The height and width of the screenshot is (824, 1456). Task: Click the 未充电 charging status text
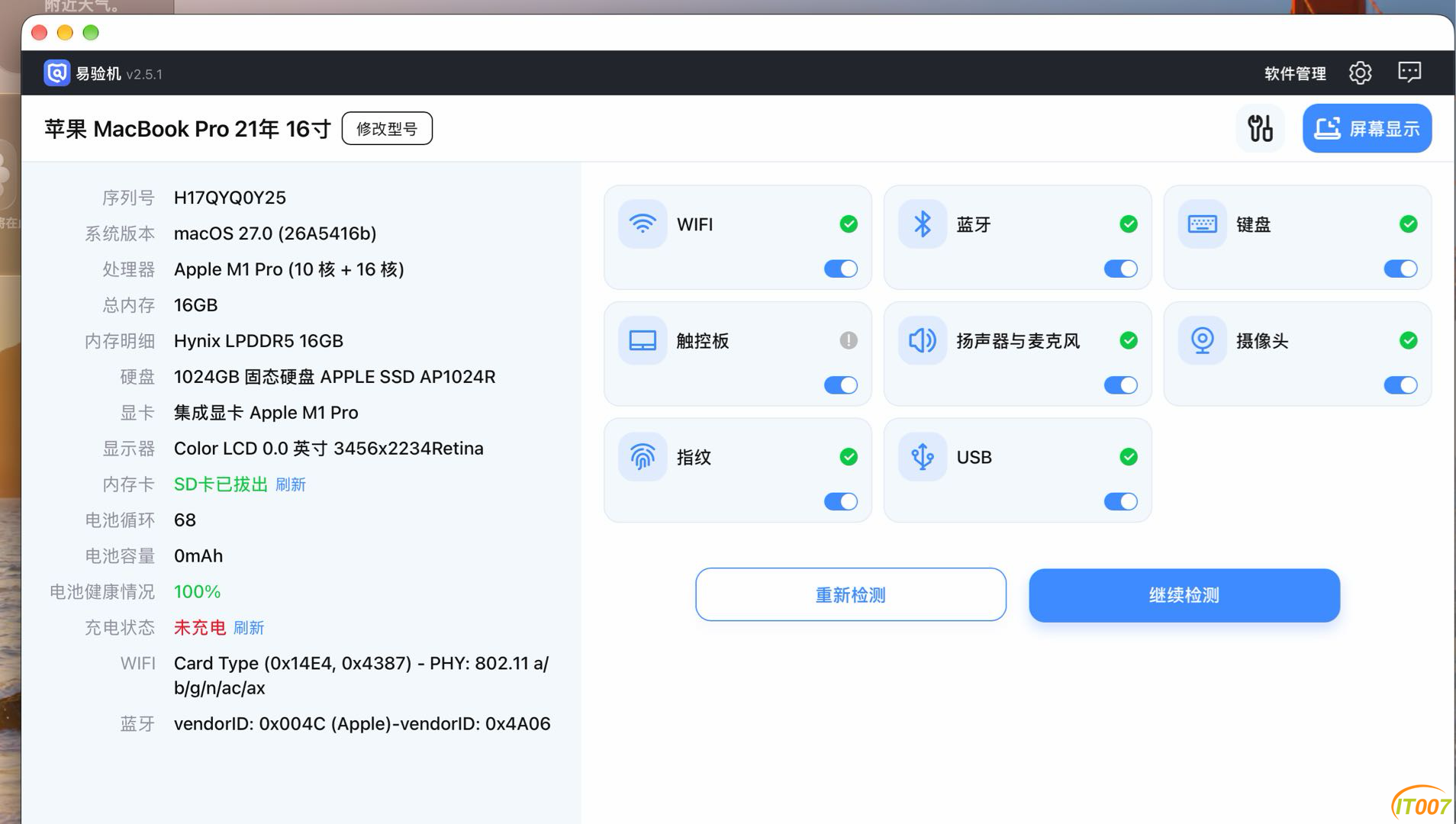200,628
